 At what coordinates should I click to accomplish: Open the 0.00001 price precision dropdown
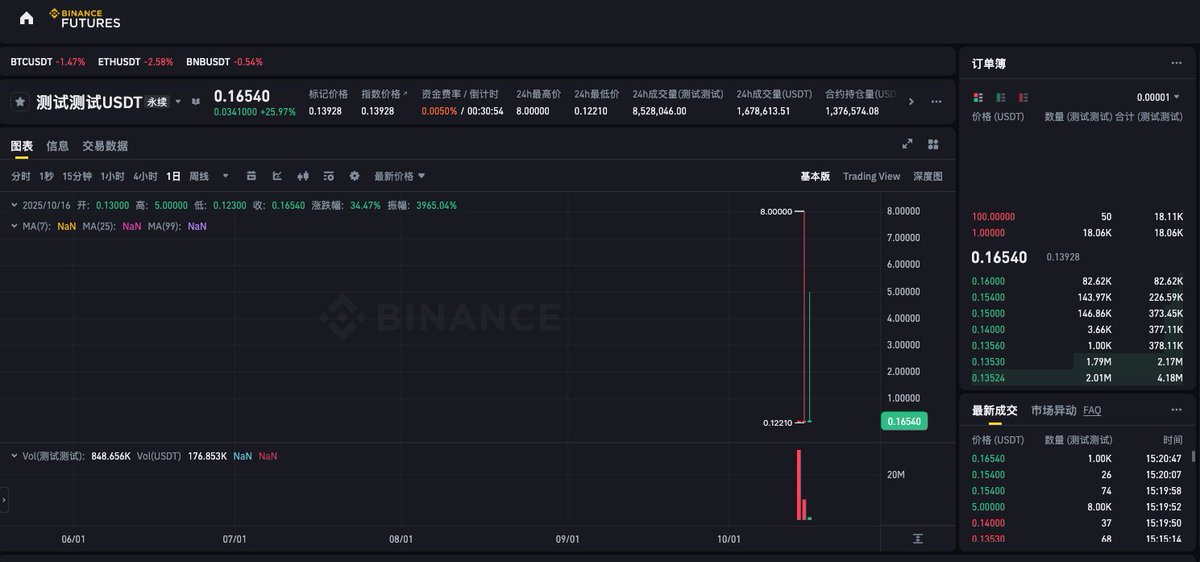point(1159,97)
